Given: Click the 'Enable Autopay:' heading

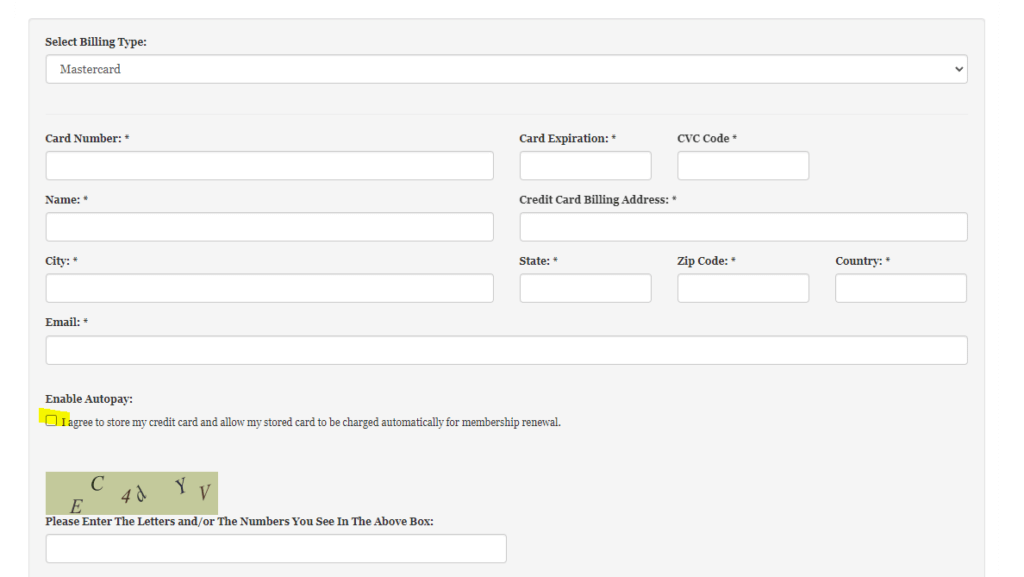Looking at the screenshot, I should [89, 399].
